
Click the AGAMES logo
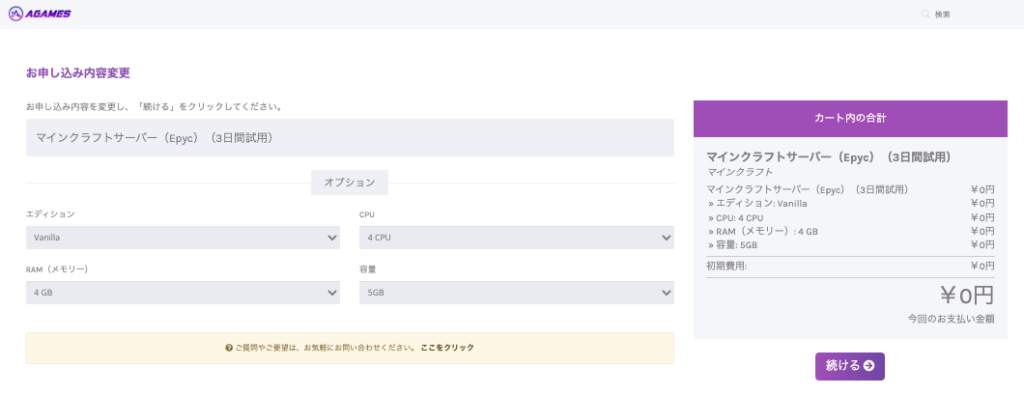39,13
